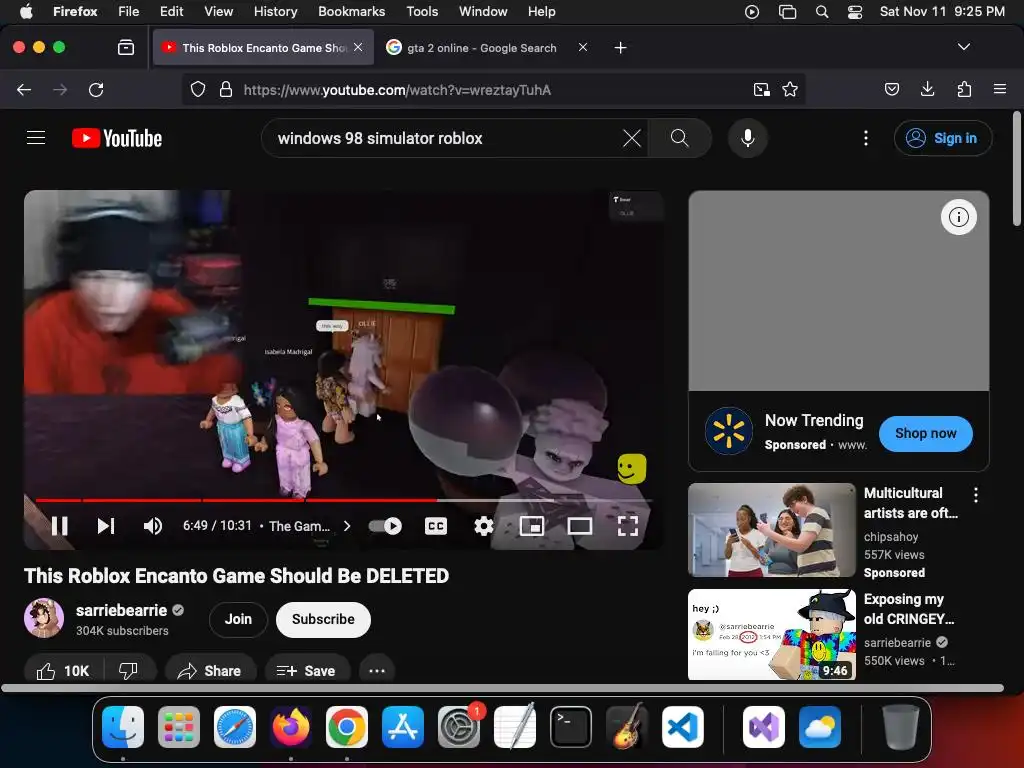Switch to gta 2 online Google tab
The height and width of the screenshot is (768, 1024).
tap(481, 48)
